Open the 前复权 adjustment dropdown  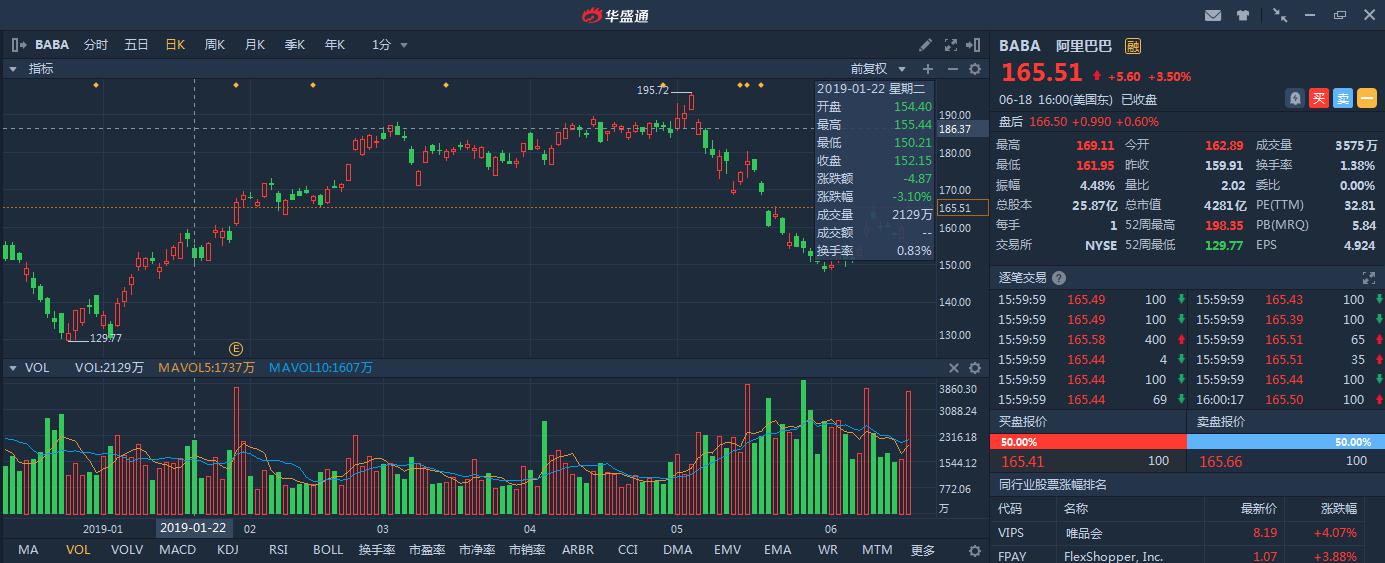(x=877, y=69)
